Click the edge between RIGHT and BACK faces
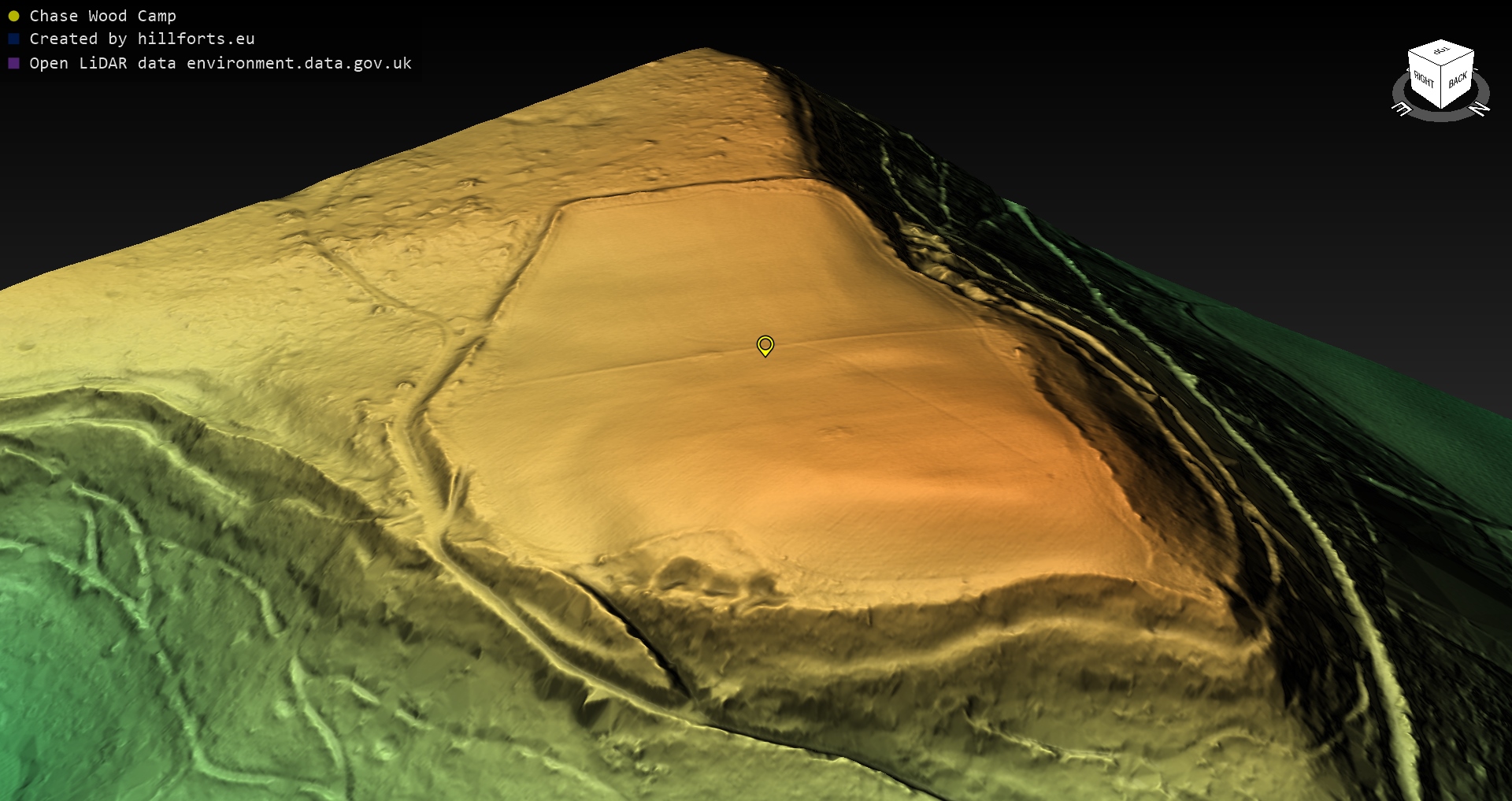Image resolution: width=1512 pixels, height=801 pixels. pos(1441,87)
